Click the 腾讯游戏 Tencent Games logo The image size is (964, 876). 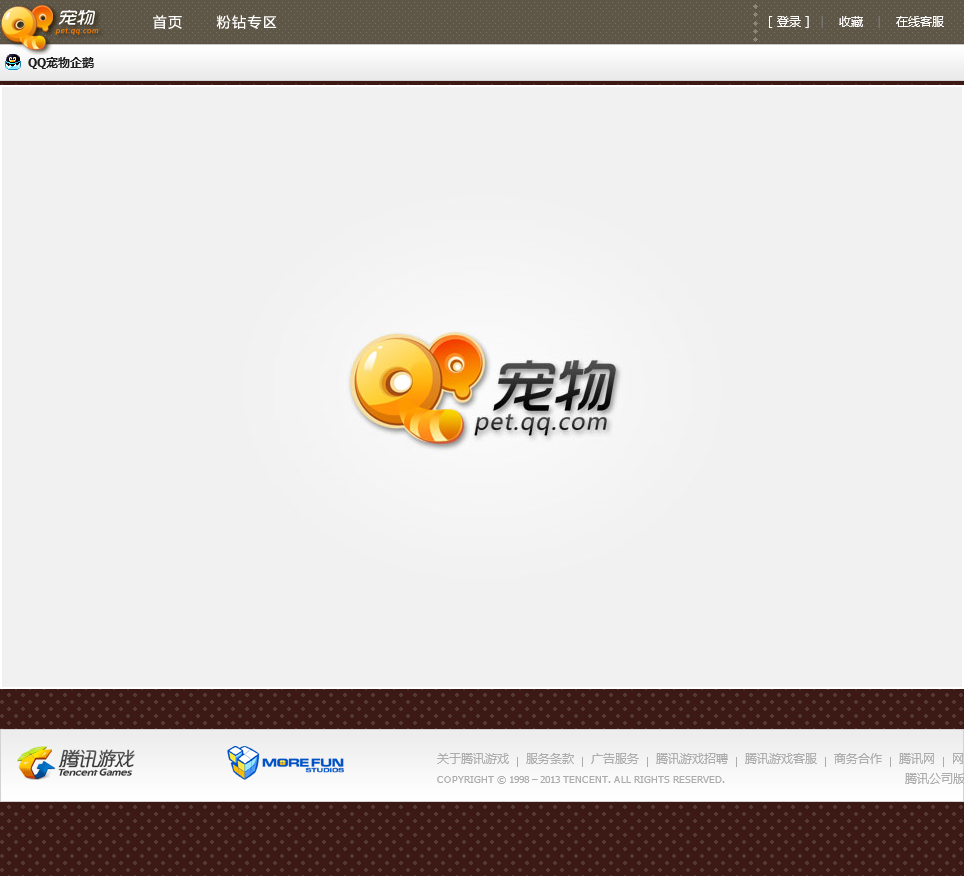coord(76,763)
